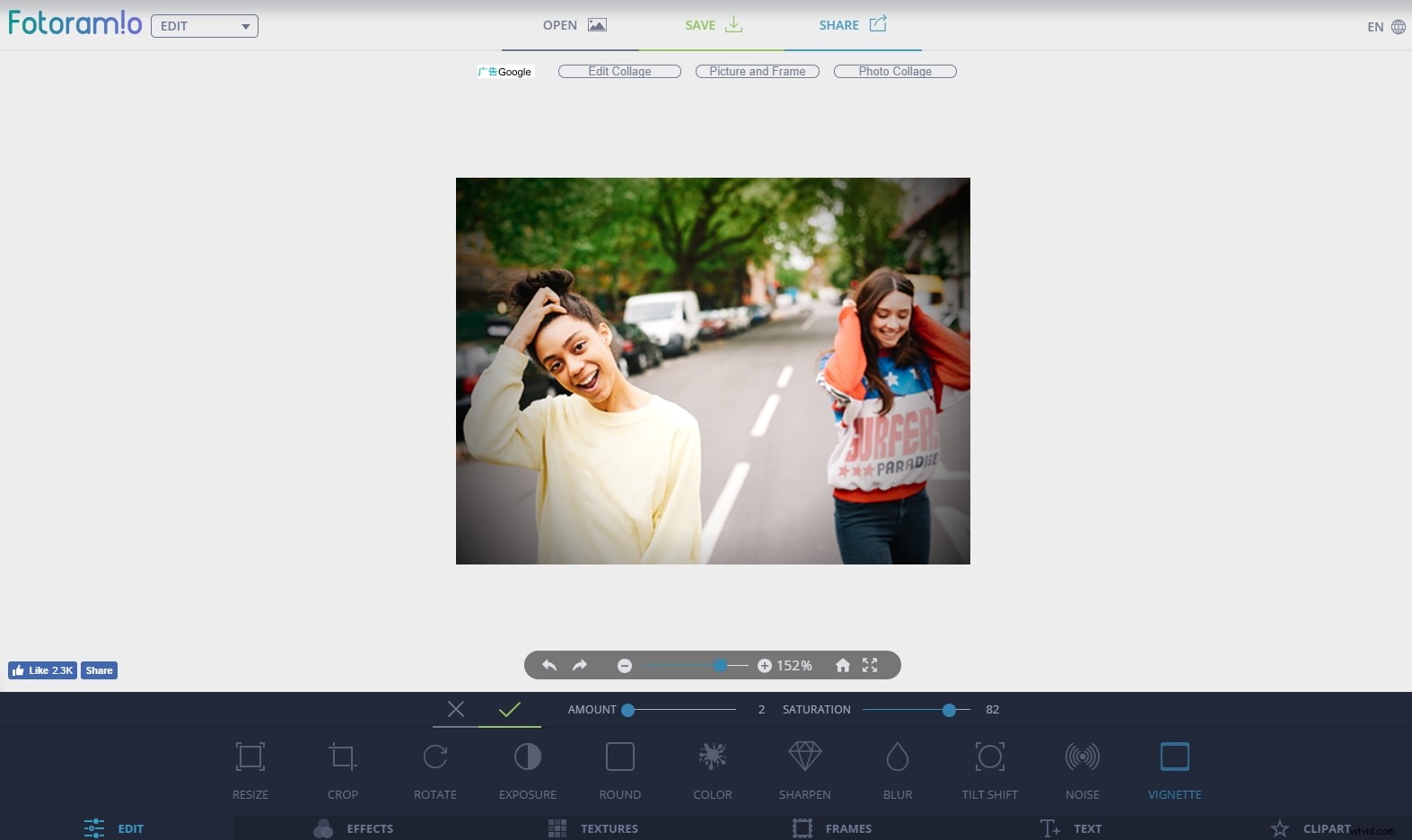Open a photo via OPEN
The height and width of the screenshot is (840, 1412).
click(x=574, y=25)
